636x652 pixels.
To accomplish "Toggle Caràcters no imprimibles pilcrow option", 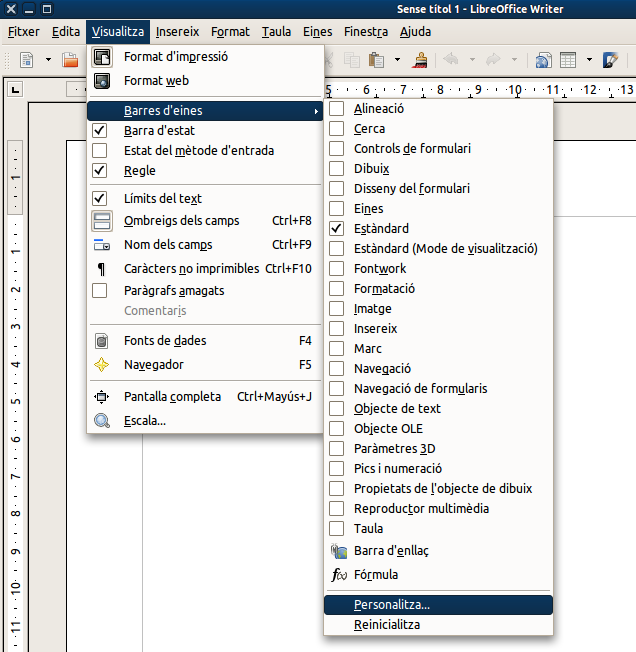I will point(205,269).
